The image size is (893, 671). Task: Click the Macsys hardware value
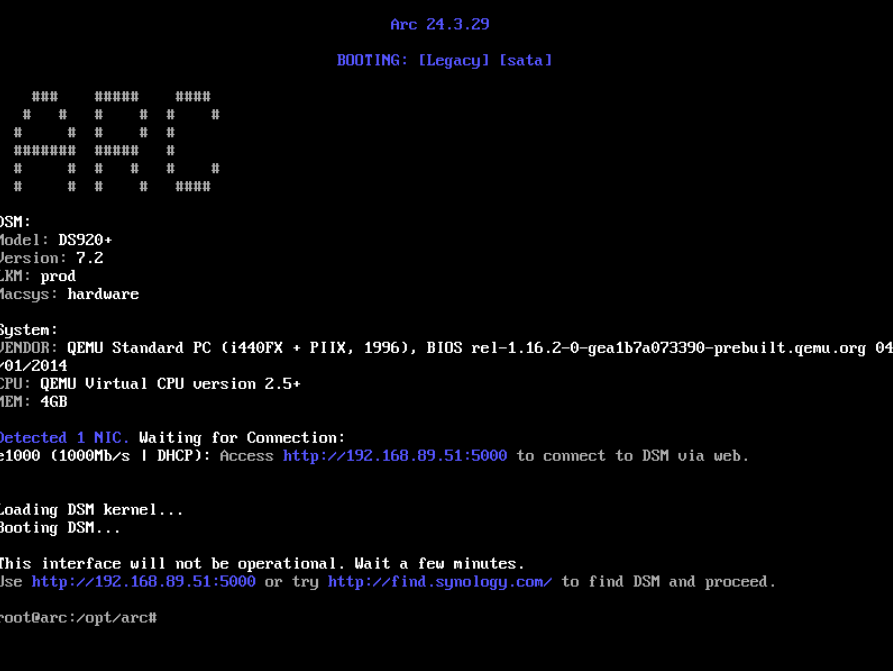coord(102,294)
